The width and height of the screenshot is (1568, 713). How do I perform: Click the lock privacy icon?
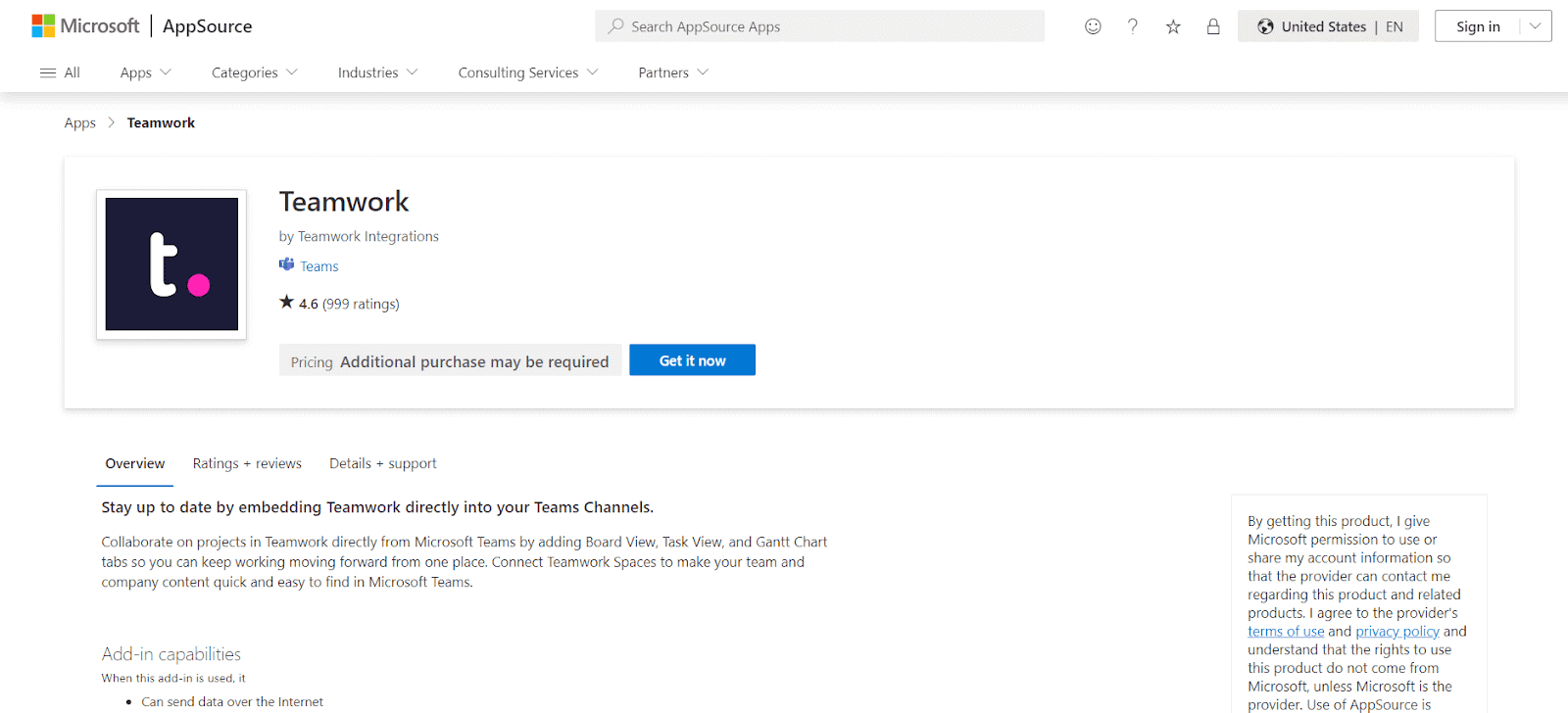[1213, 26]
